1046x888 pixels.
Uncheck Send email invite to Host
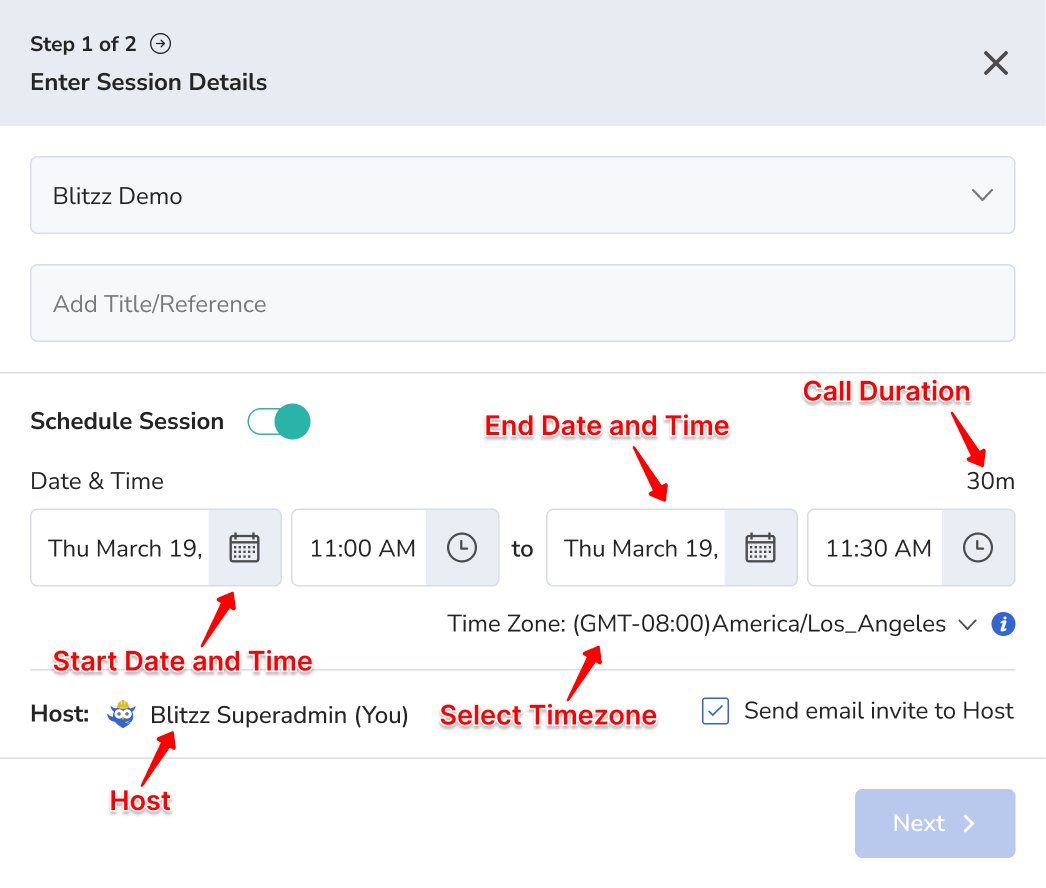coord(715,711)
